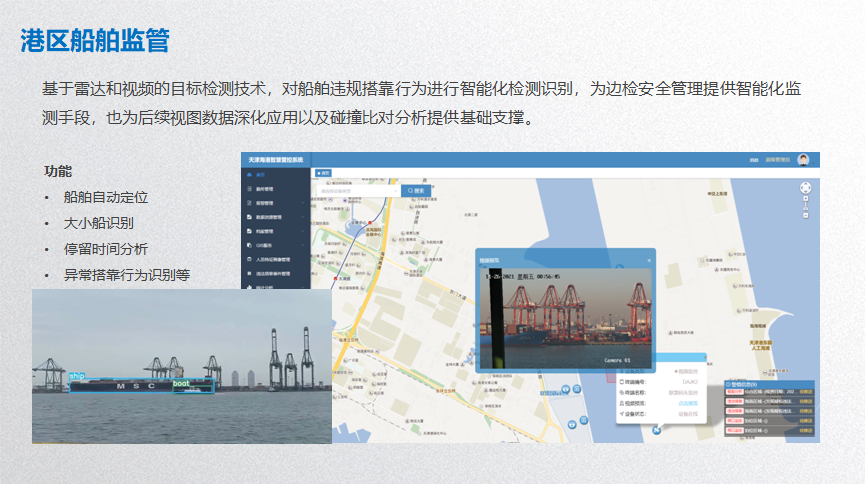Open the user avatar in the header
The height and width of the screenshot is (484, 865).
tap(802, 159)
